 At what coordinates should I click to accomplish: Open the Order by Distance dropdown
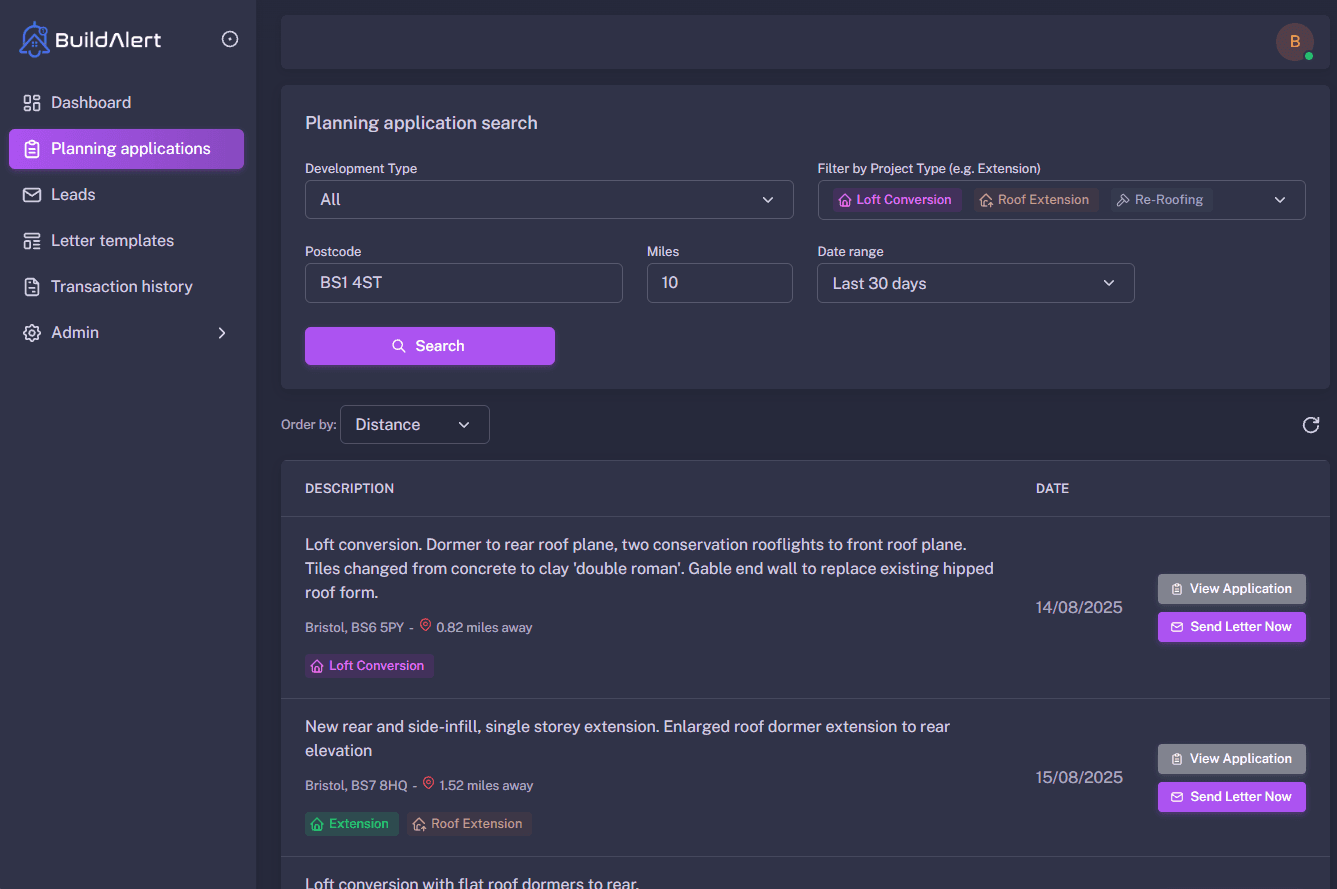point(414,425)
